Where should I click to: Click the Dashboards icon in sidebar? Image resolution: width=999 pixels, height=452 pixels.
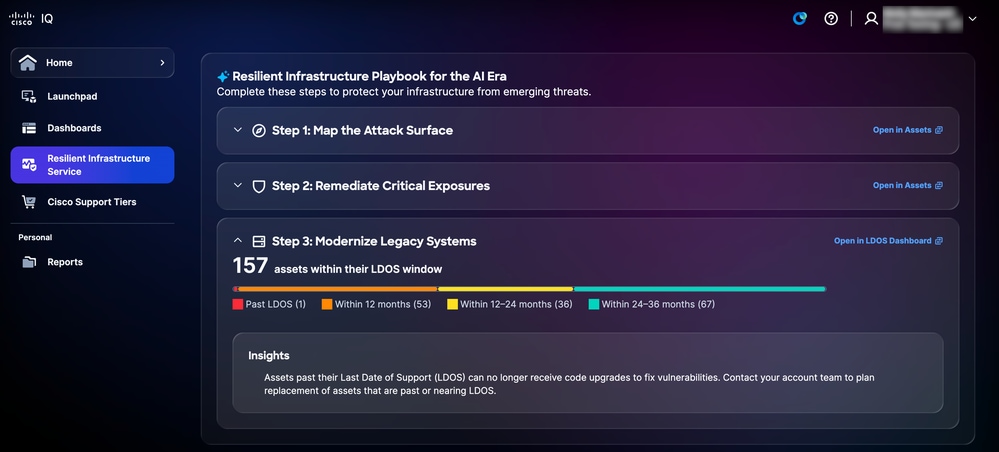pyautogui.click(x=29, y=128)
